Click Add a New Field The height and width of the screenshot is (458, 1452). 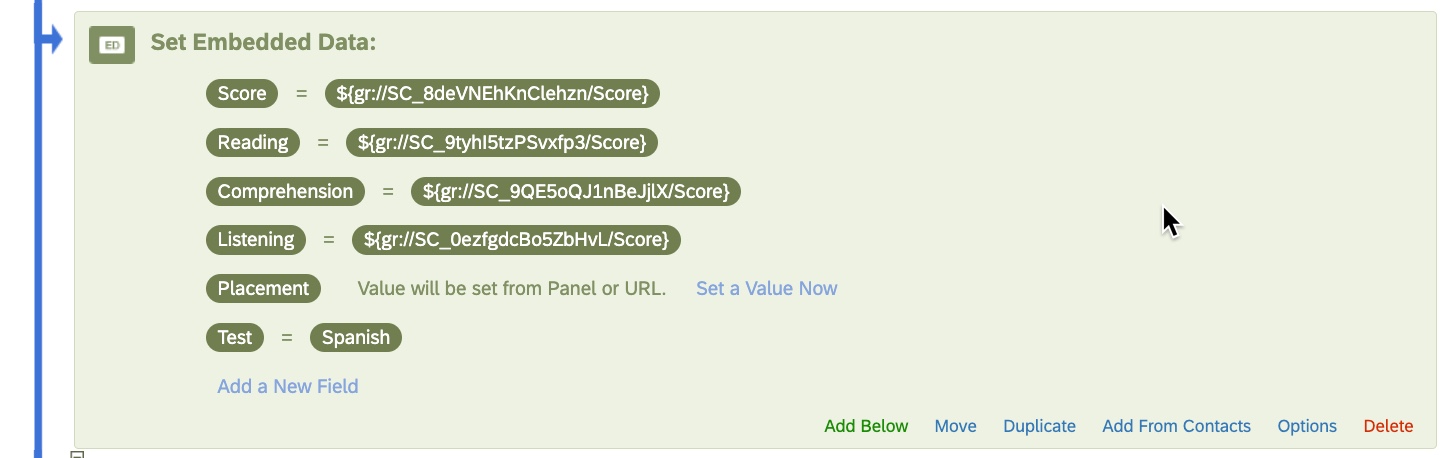[288, 387]
